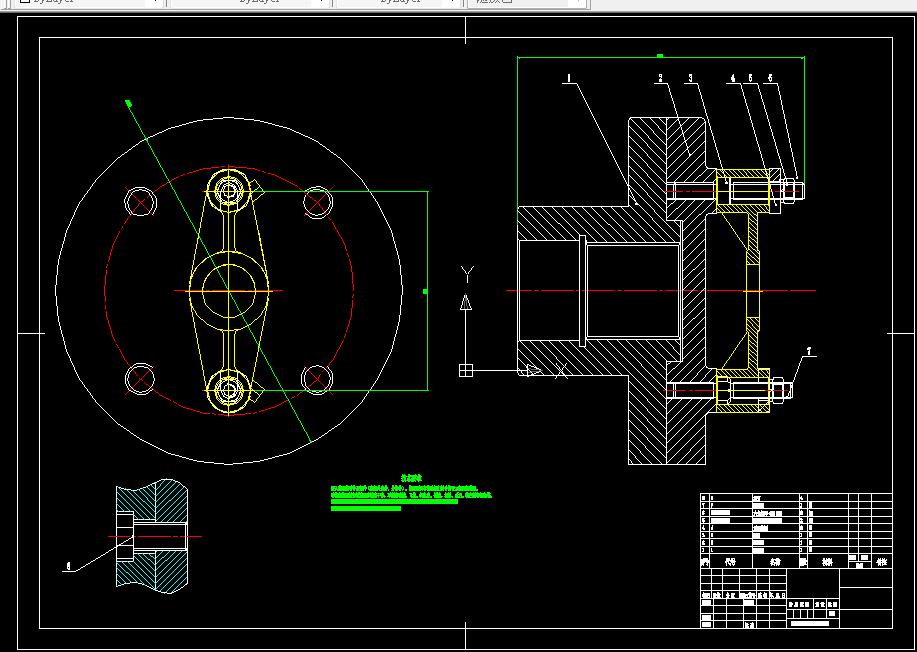Screen dimensions: 917x652
Task: Click the green technical requirements title text
Action: [x=411, y=478]
